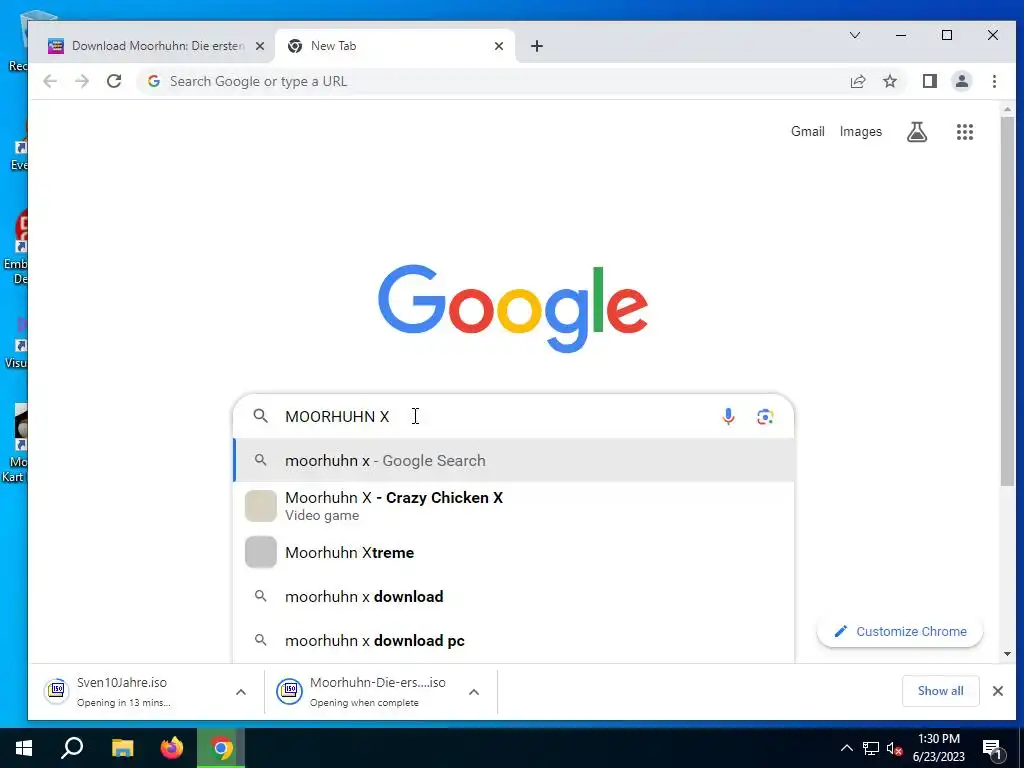
Task: Open a new tab with the plus button
Action: [x=537, y=46]
